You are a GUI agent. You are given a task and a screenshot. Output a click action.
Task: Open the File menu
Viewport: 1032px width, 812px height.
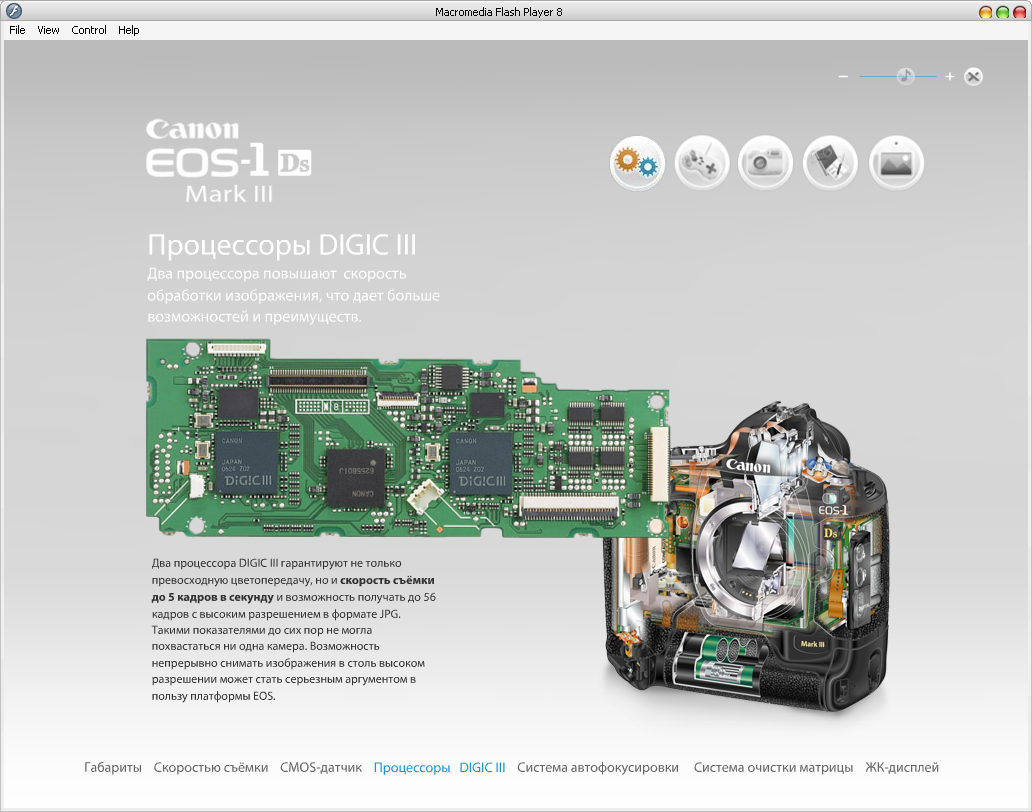(x=17, y=30)
